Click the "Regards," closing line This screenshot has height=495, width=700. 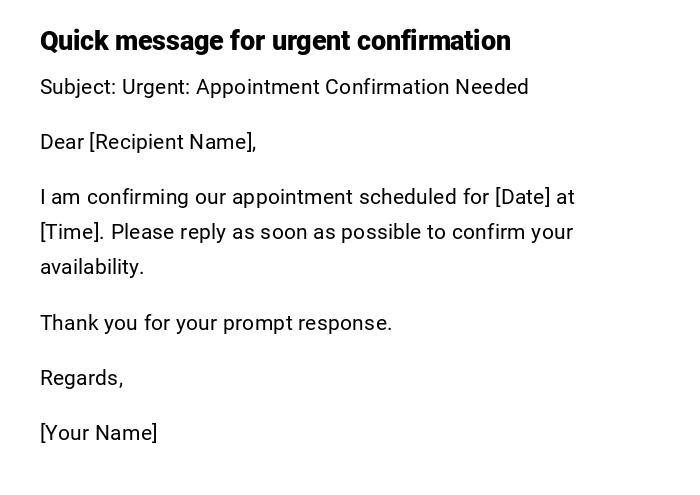tap(81, 378)
